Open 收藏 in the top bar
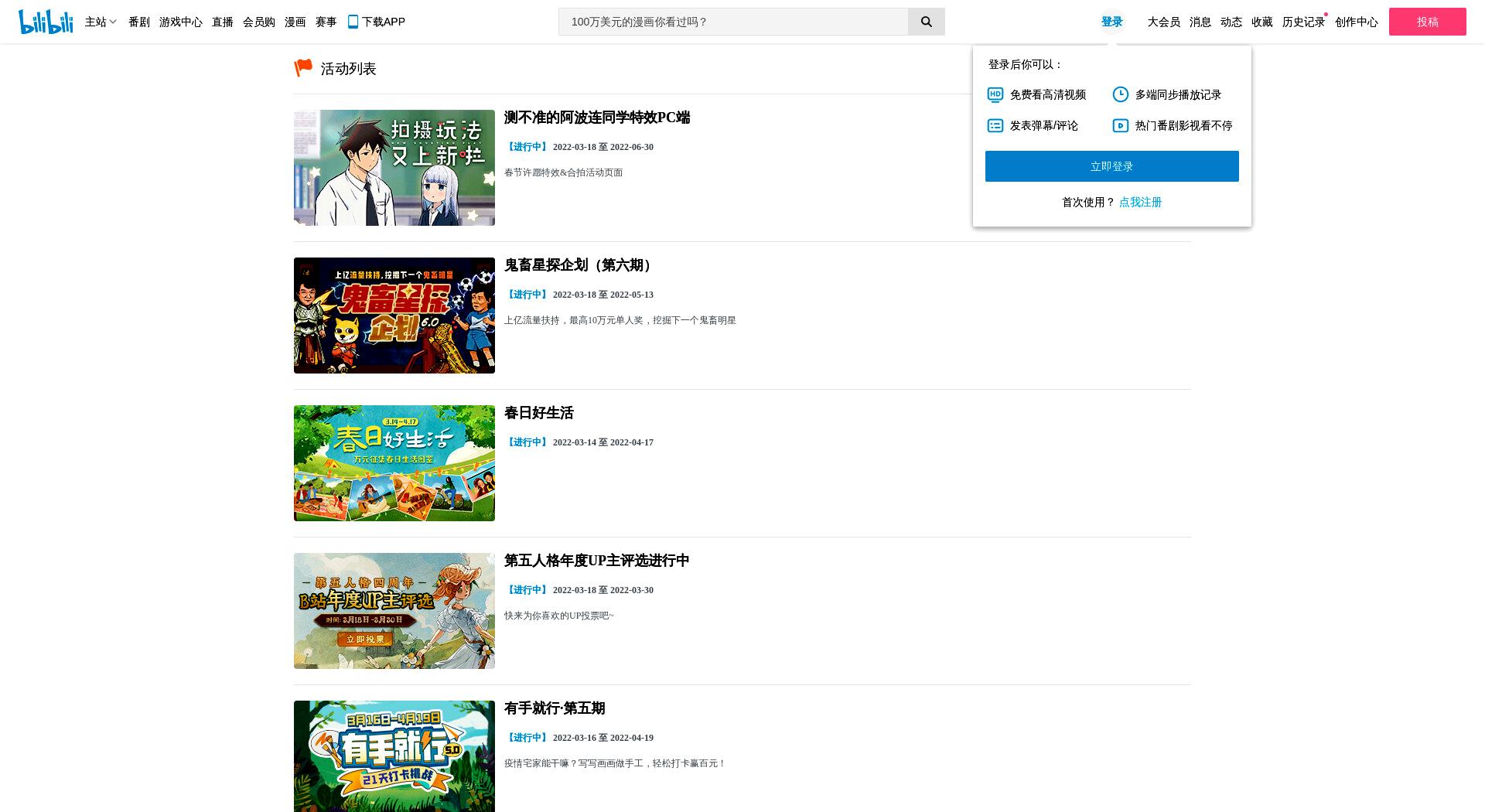The width and height of the screenshot is (1485, 812). tap(1262, 22)
